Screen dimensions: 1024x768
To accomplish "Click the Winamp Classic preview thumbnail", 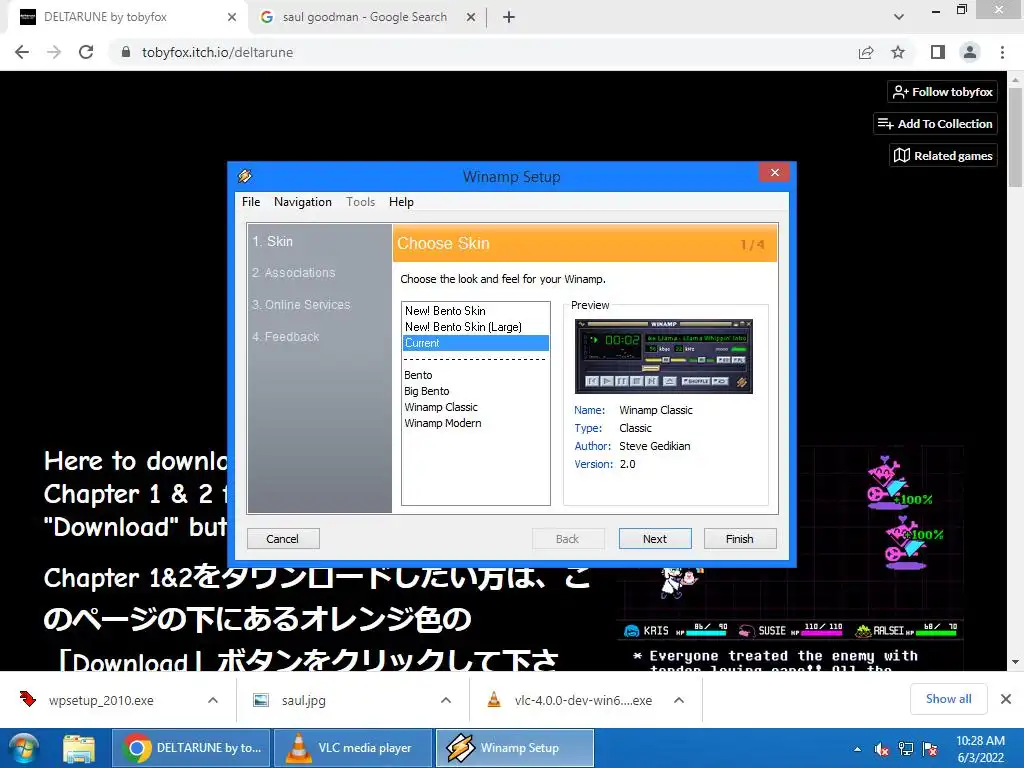I will point(664,356).
